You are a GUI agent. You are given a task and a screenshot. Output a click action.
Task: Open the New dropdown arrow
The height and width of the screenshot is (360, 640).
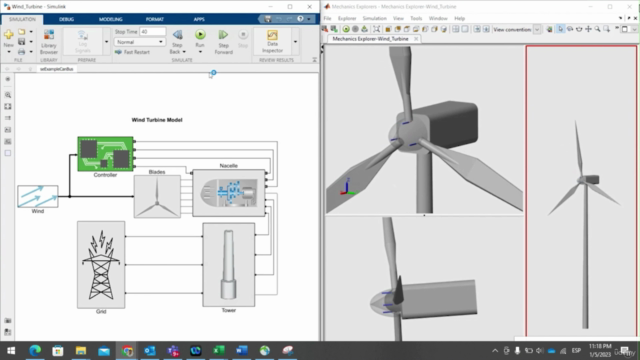pyautogui.click(x=9, y=52)
